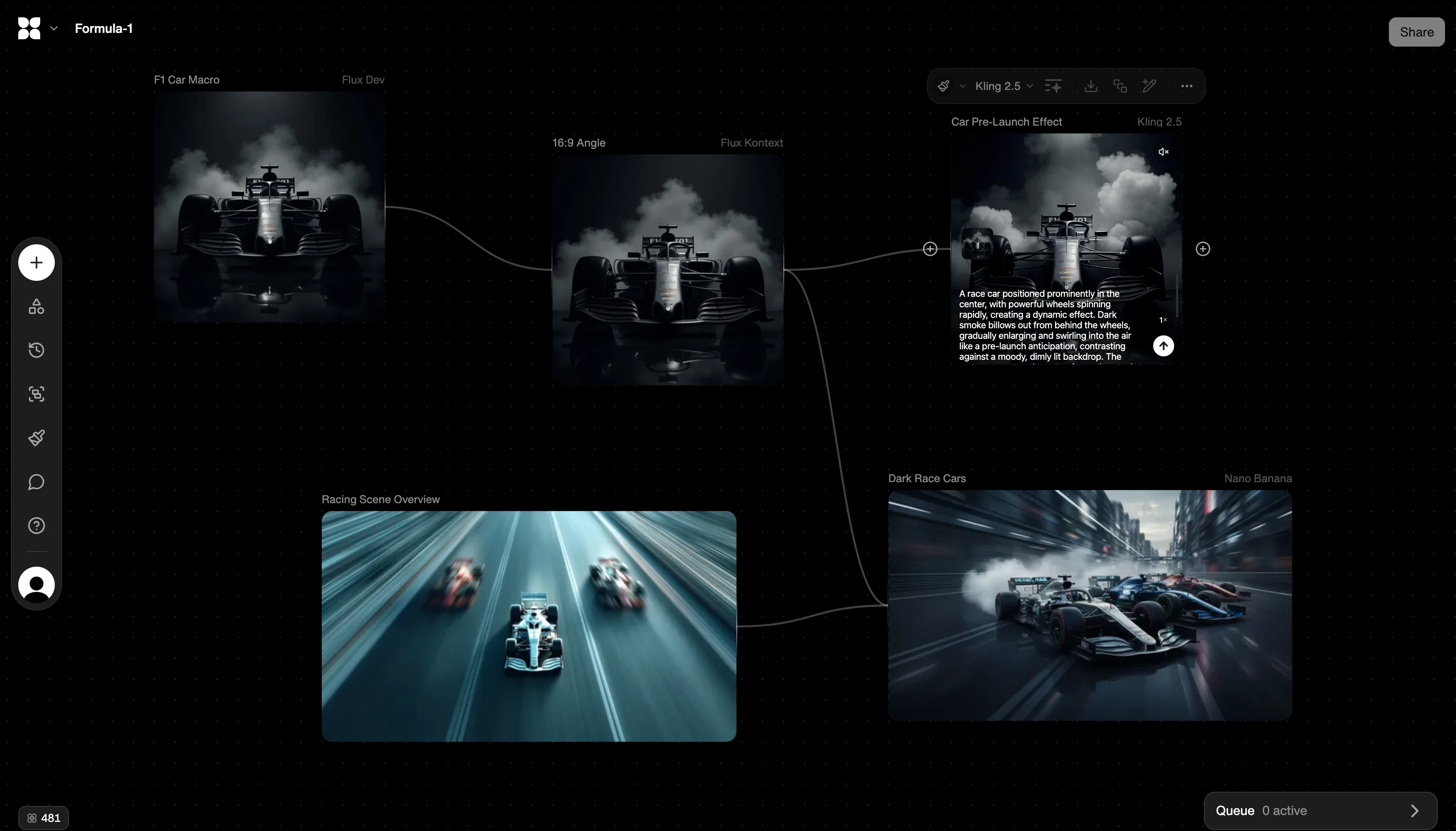Toggle the 1x playback speed control

1163,320
